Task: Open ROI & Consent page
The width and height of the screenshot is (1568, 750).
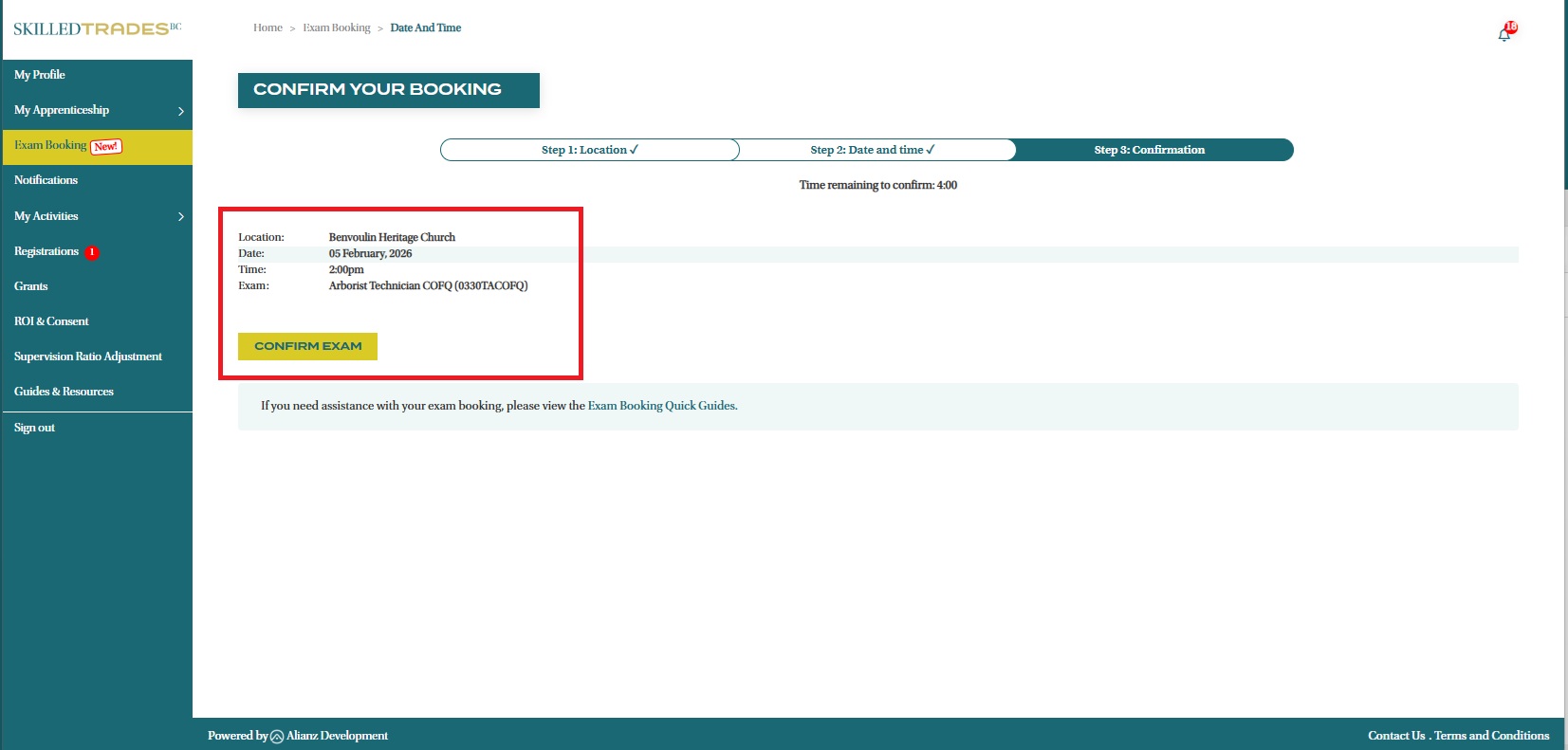Action: (x=51, y=321)
